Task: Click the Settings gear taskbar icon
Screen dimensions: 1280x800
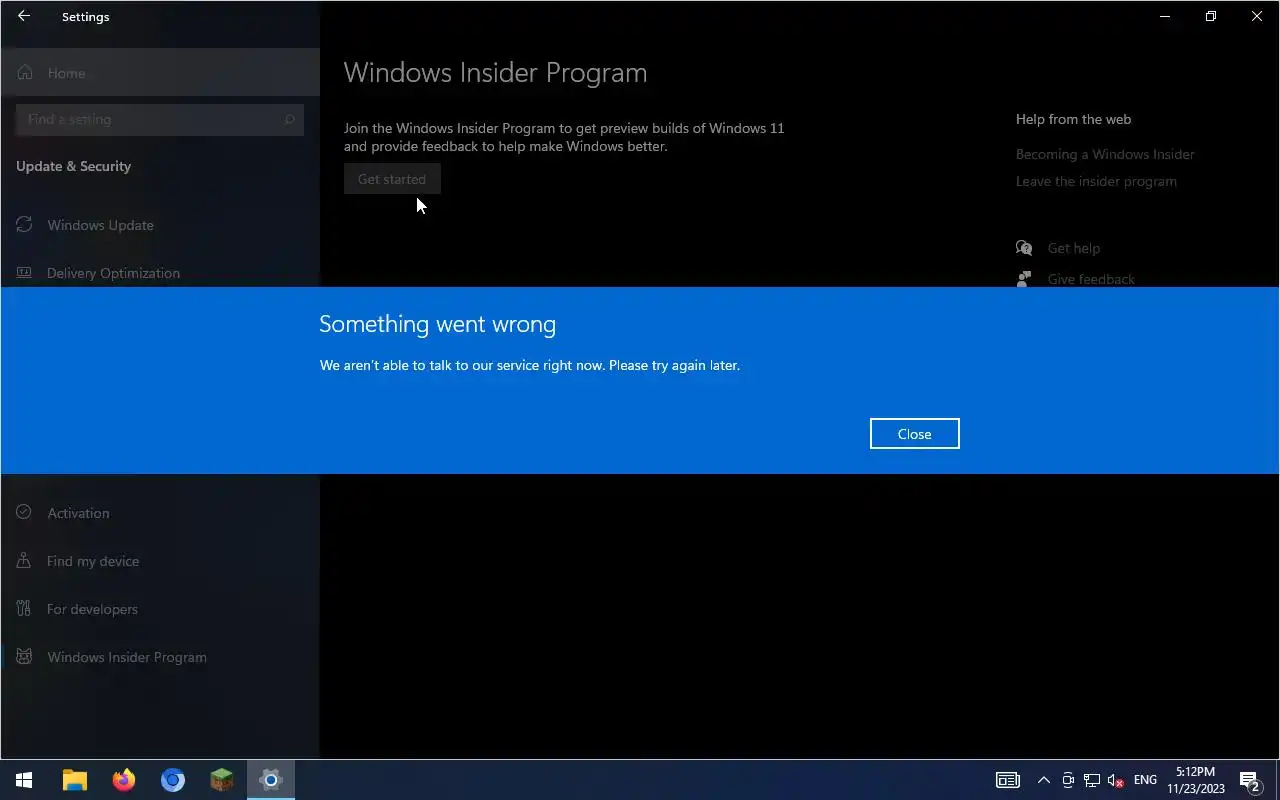Action: pos(271,780)
